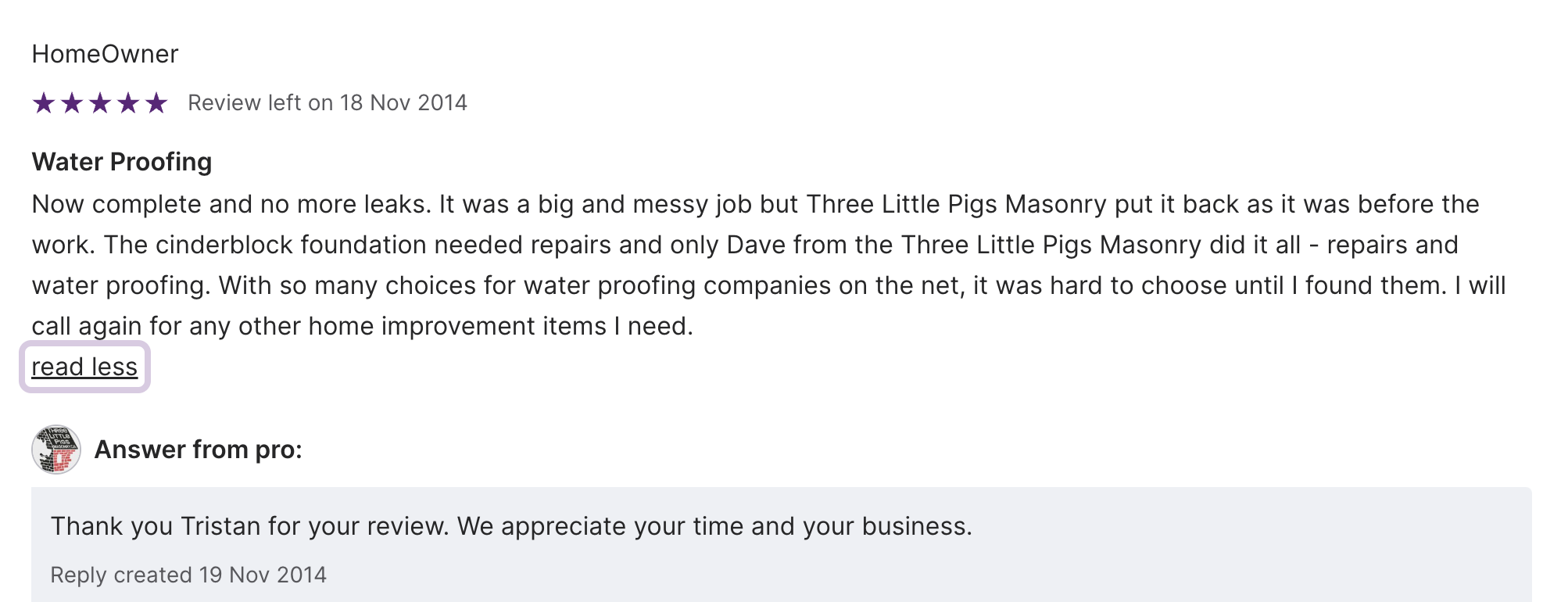Click the 'Thank you Tristan' reply text
This screenshot has height=602, width=1568.
coord(511,526)
